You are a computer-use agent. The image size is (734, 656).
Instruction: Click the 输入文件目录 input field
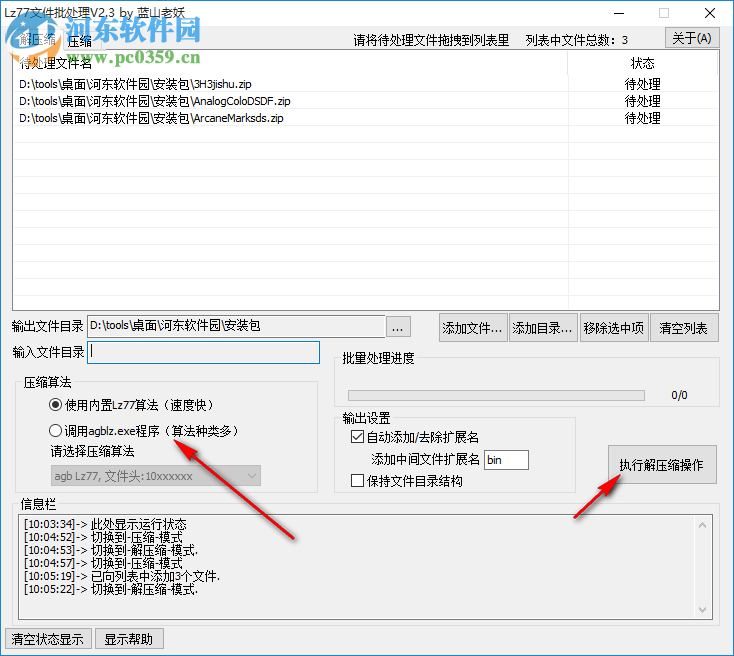(x=204, y=352)
